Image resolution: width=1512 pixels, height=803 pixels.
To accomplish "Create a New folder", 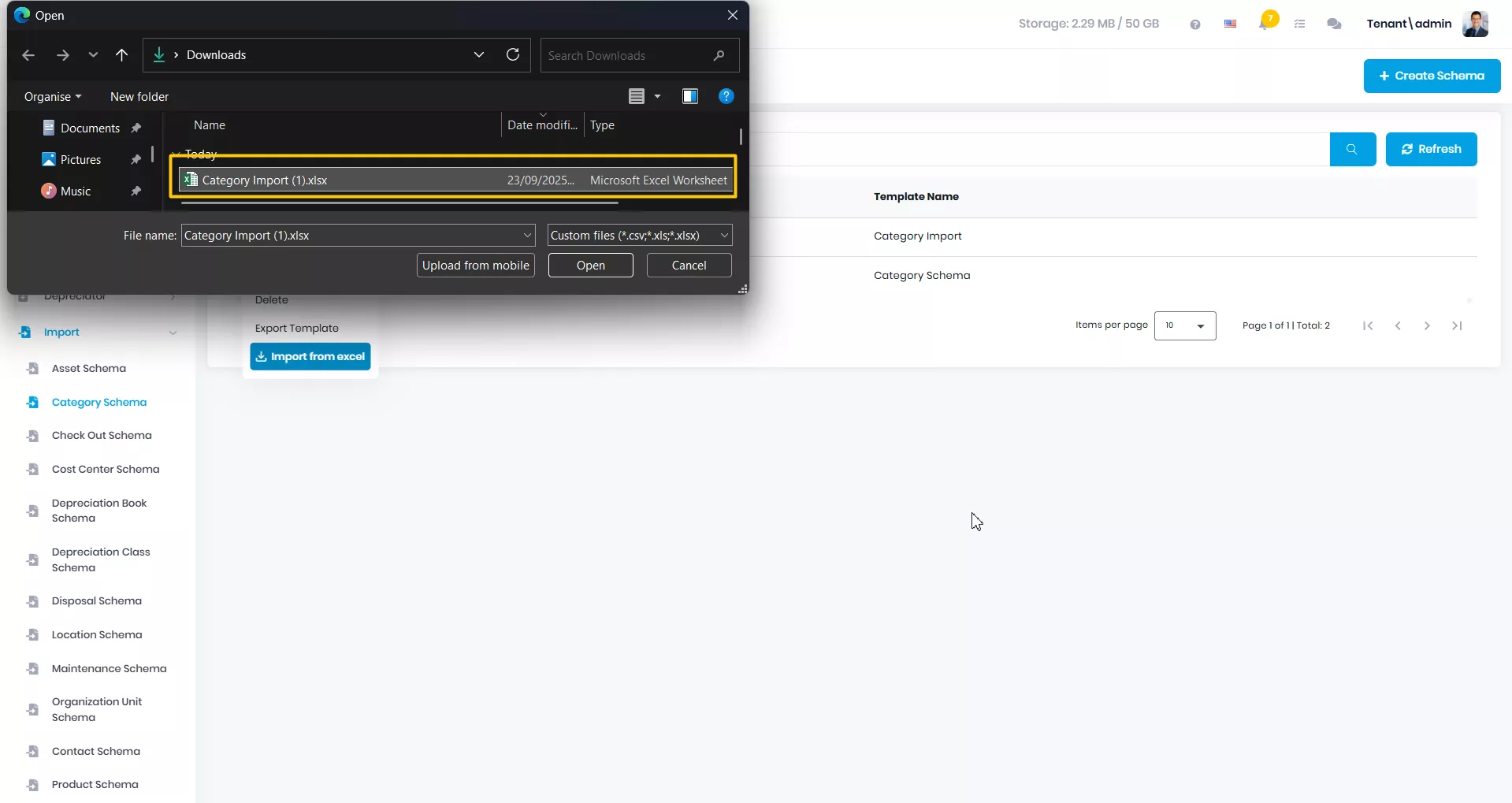I will coord(139,97).
